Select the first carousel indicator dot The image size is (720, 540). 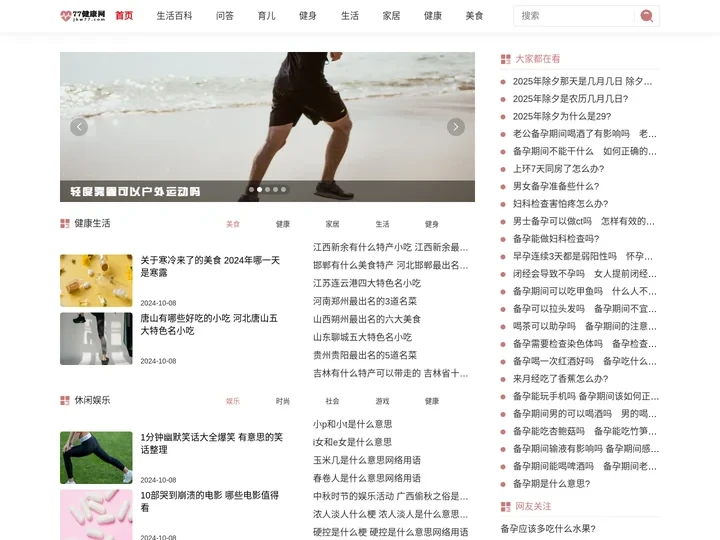pos(251,189)
